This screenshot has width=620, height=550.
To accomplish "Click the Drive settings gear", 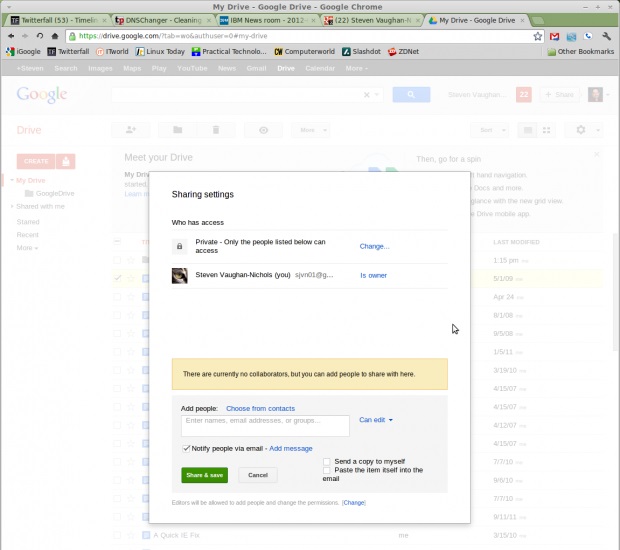I will tap(580, 130).
